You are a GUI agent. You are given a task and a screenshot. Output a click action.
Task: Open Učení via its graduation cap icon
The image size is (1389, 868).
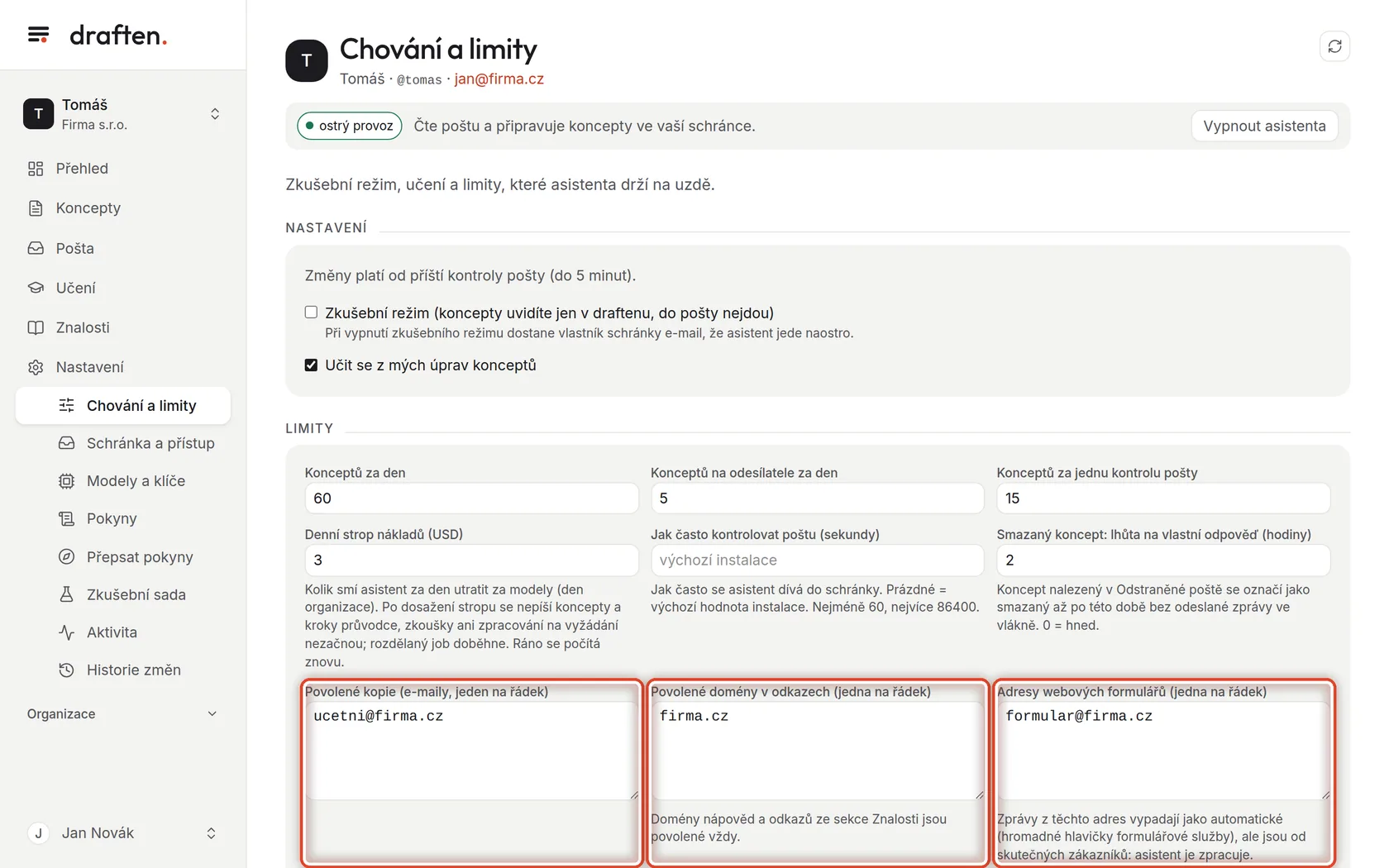(36, 288)
